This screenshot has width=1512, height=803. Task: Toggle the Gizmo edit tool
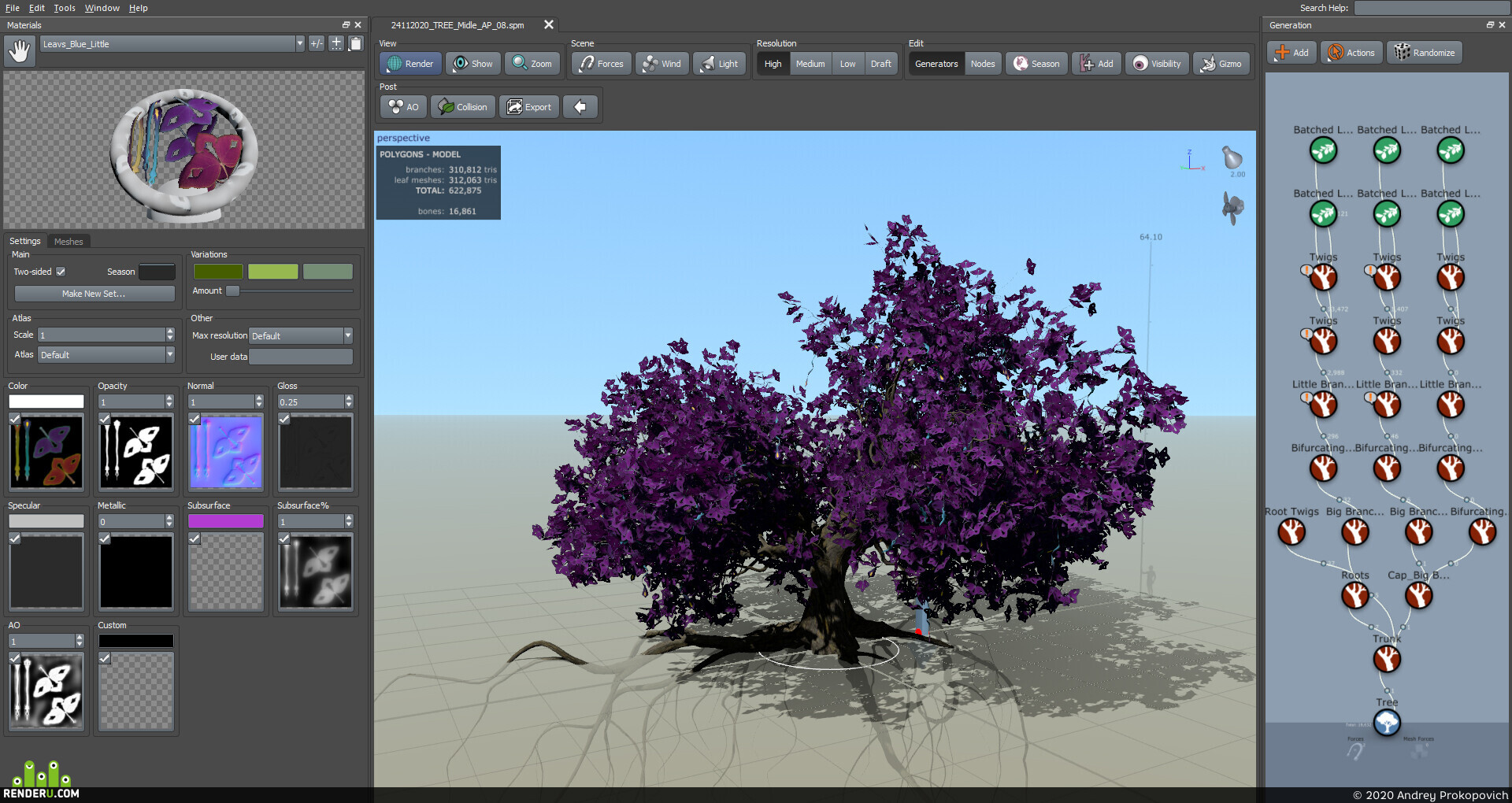tap(1221, 64)
